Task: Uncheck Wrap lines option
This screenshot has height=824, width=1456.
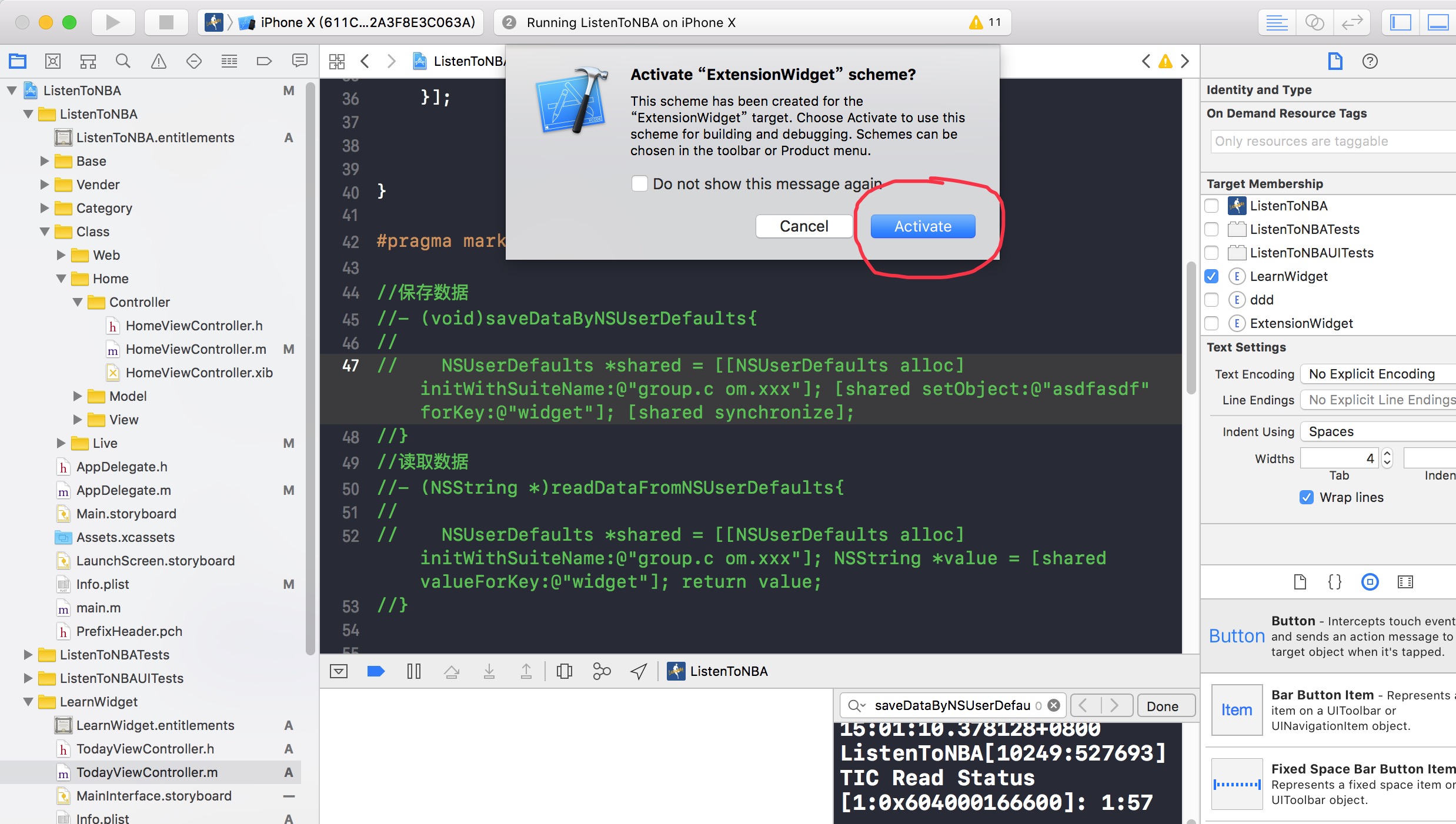Action: [1307, 497]
